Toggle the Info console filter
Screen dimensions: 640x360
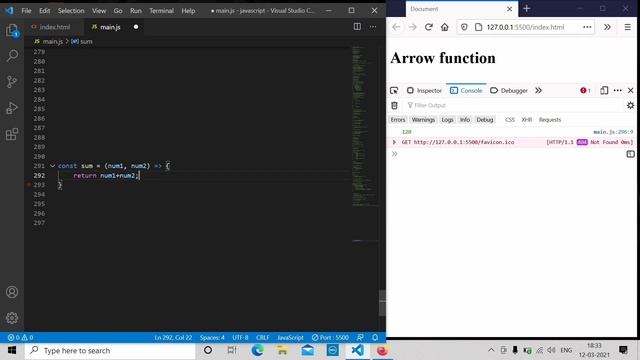(x=465, y=120)
